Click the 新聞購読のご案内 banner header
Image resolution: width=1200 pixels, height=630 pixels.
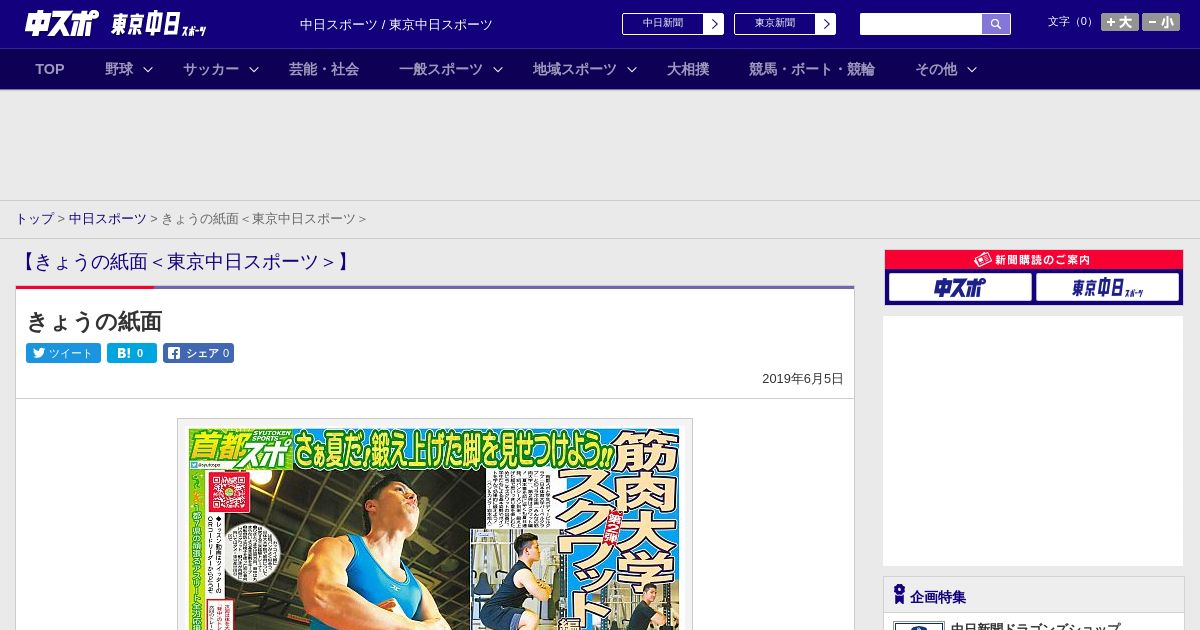point(1034,259)
